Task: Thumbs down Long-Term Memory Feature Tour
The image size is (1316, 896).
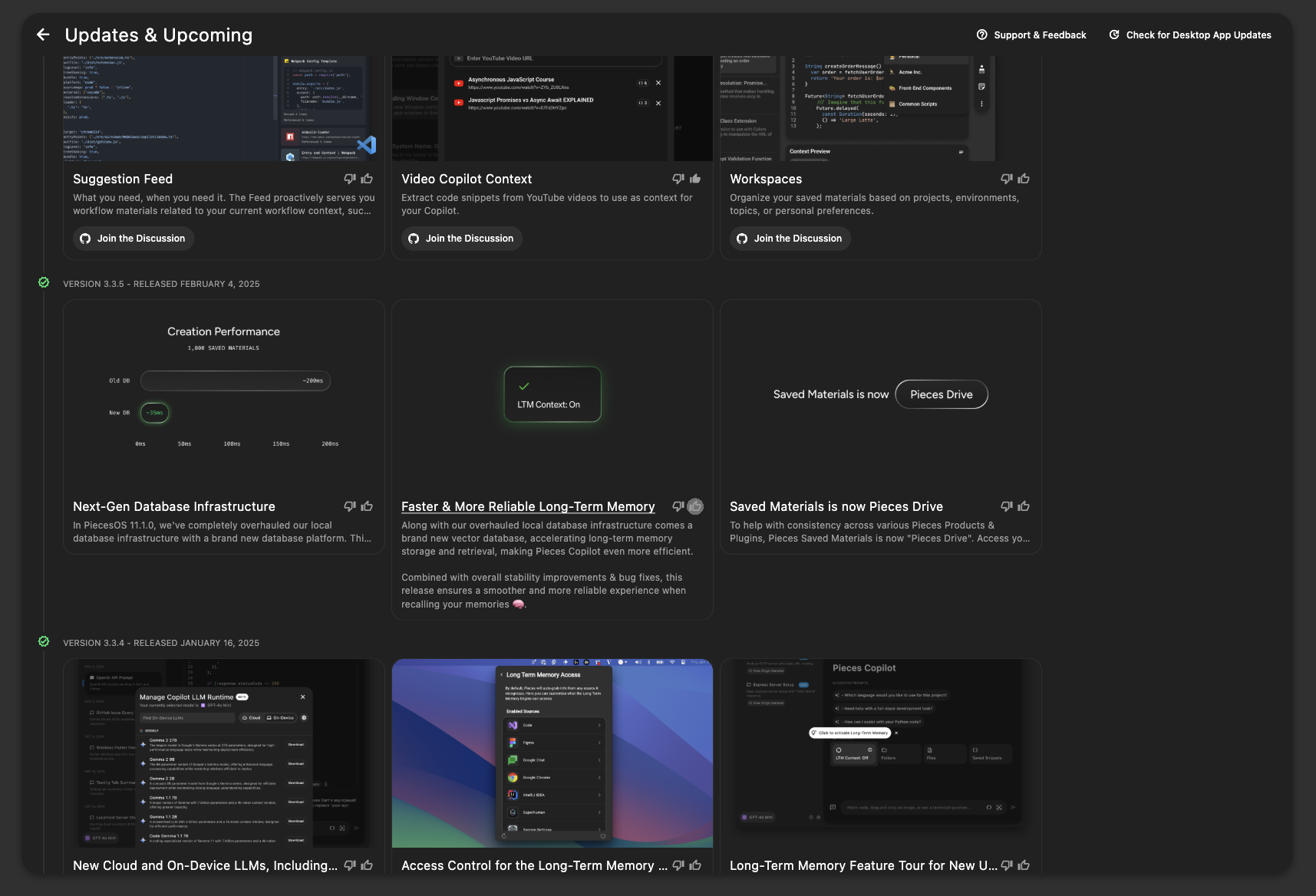Action: [x=1007, y=865]
